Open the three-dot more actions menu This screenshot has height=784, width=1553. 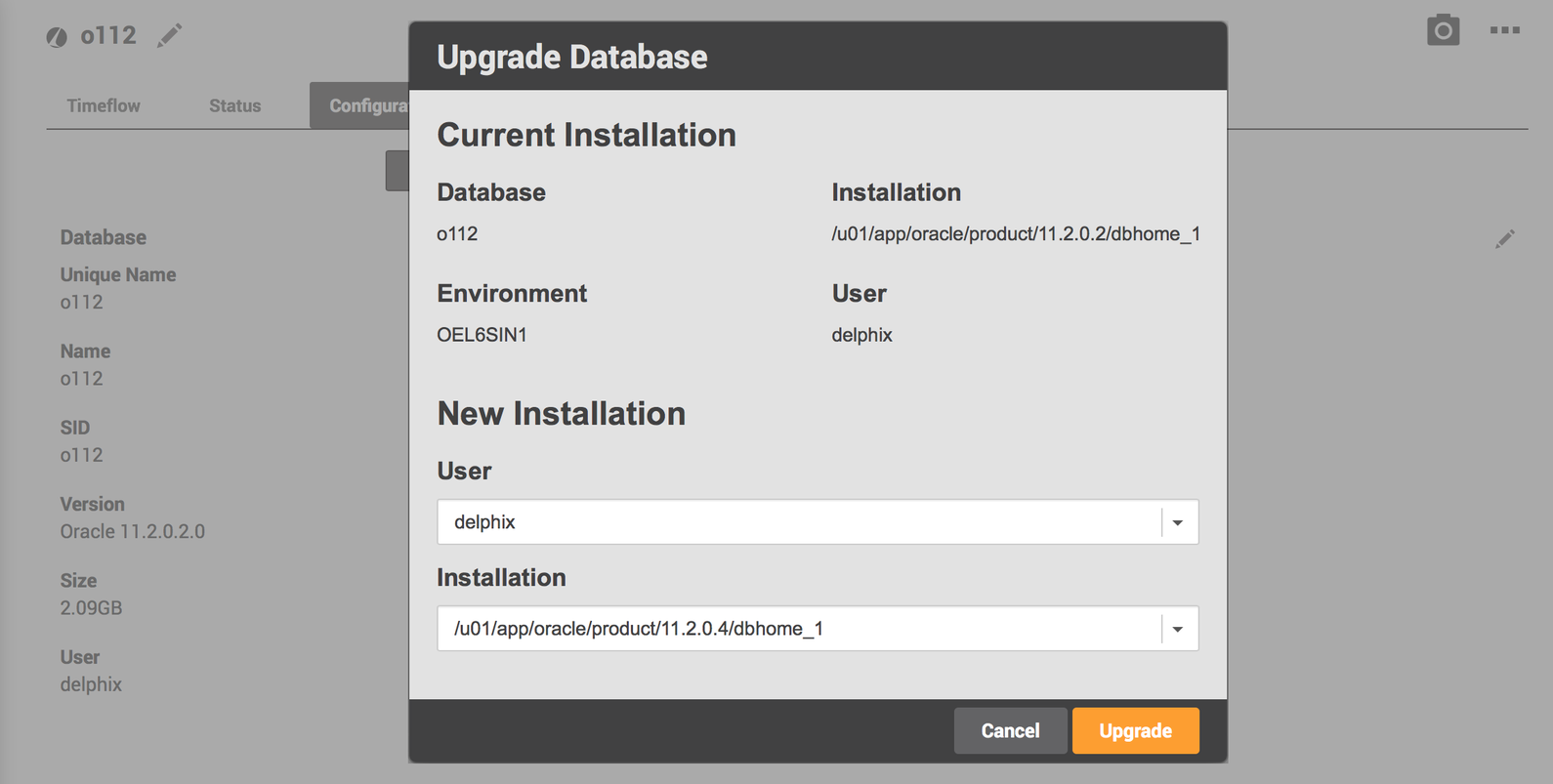pos(1504,30)
